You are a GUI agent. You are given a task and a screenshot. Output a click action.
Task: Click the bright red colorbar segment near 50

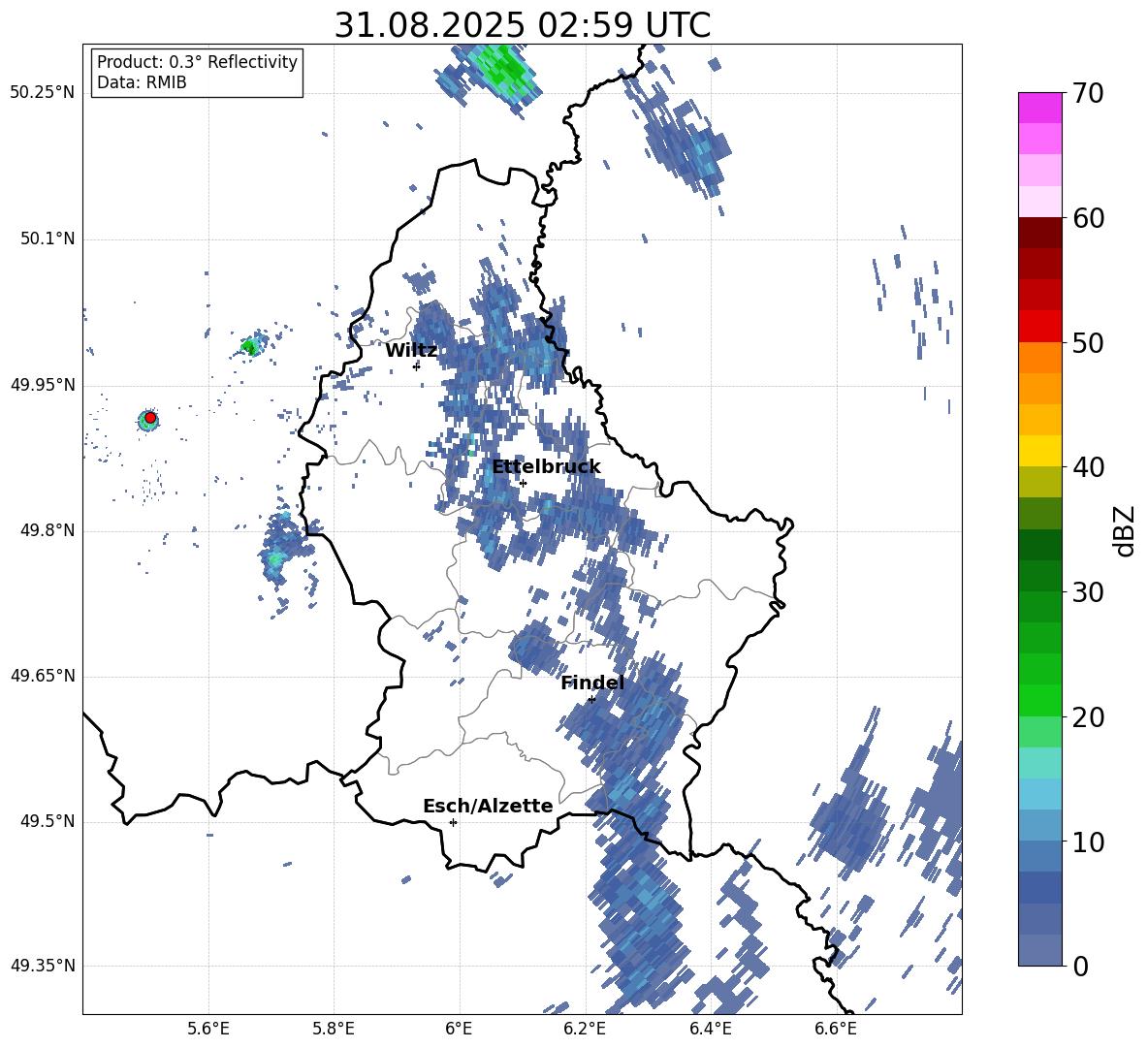(x=1039, y=327)
